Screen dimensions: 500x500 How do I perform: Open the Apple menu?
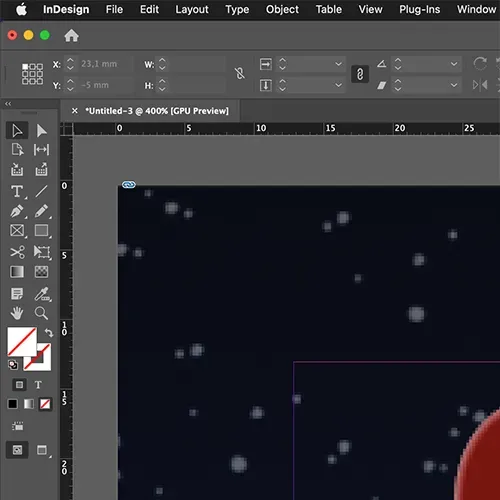pyautogui.click(x=22, y=9)
